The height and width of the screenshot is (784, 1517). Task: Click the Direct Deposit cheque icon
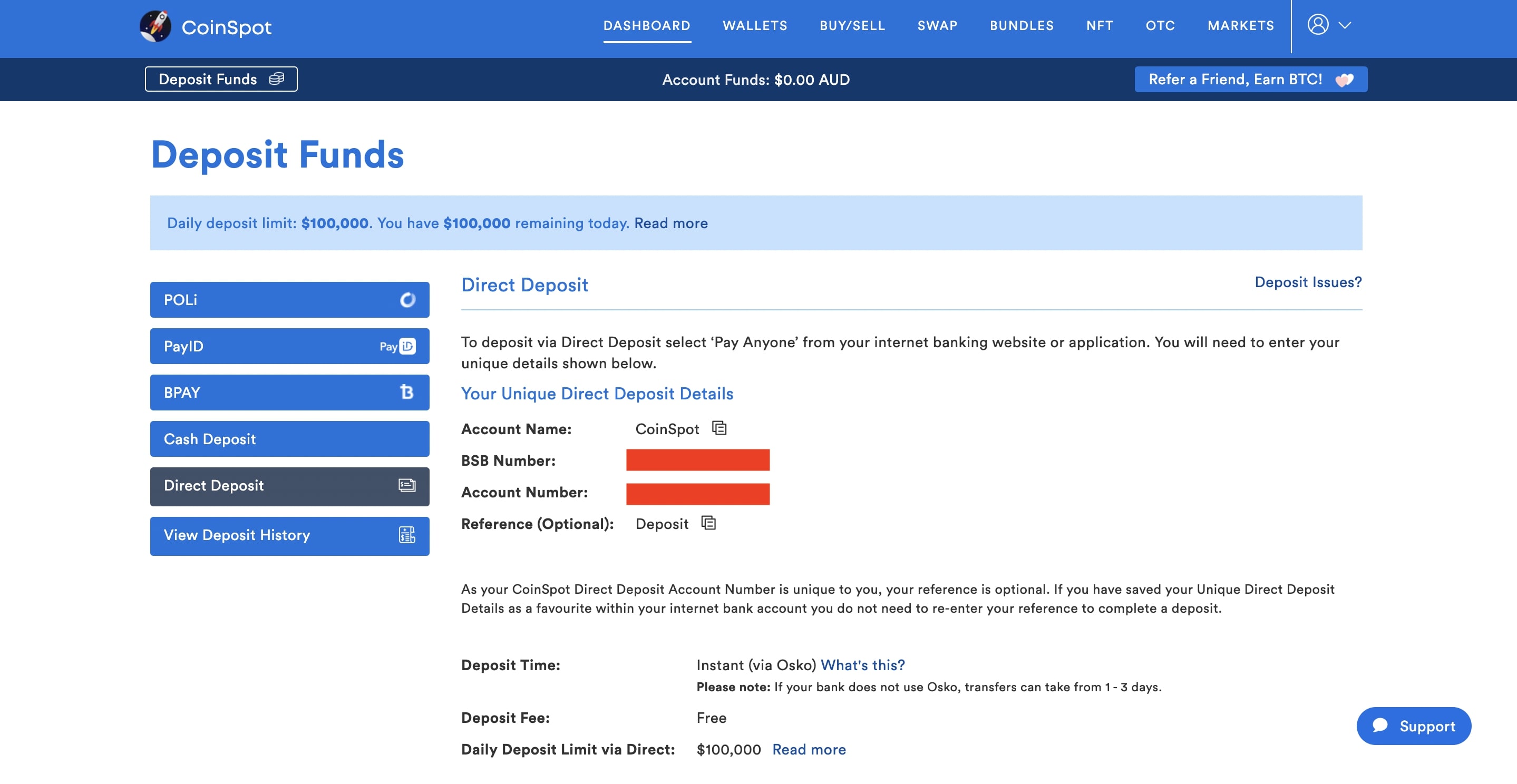tap(407, 486)
